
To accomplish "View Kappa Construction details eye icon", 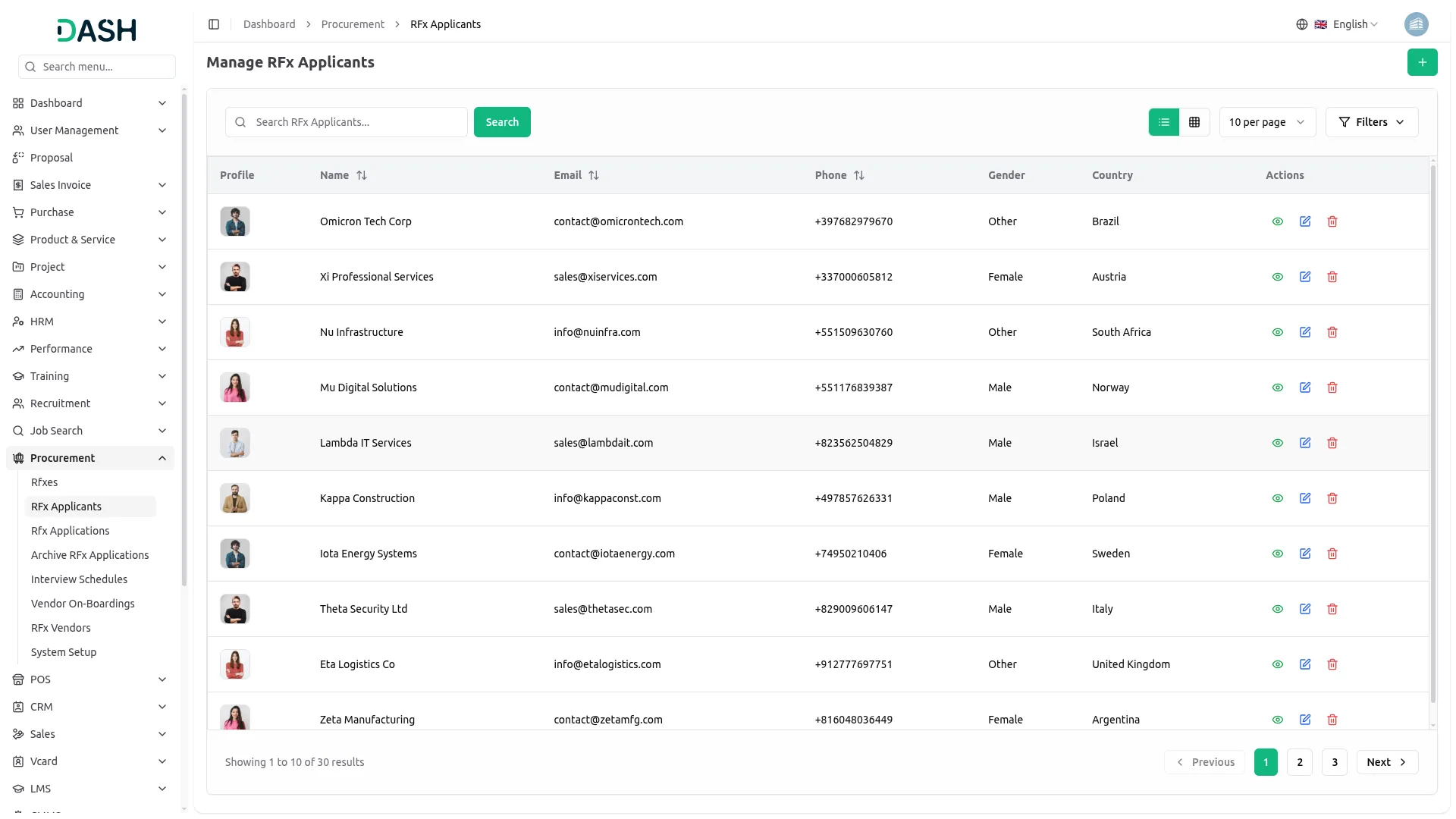I will (1277, 498).
